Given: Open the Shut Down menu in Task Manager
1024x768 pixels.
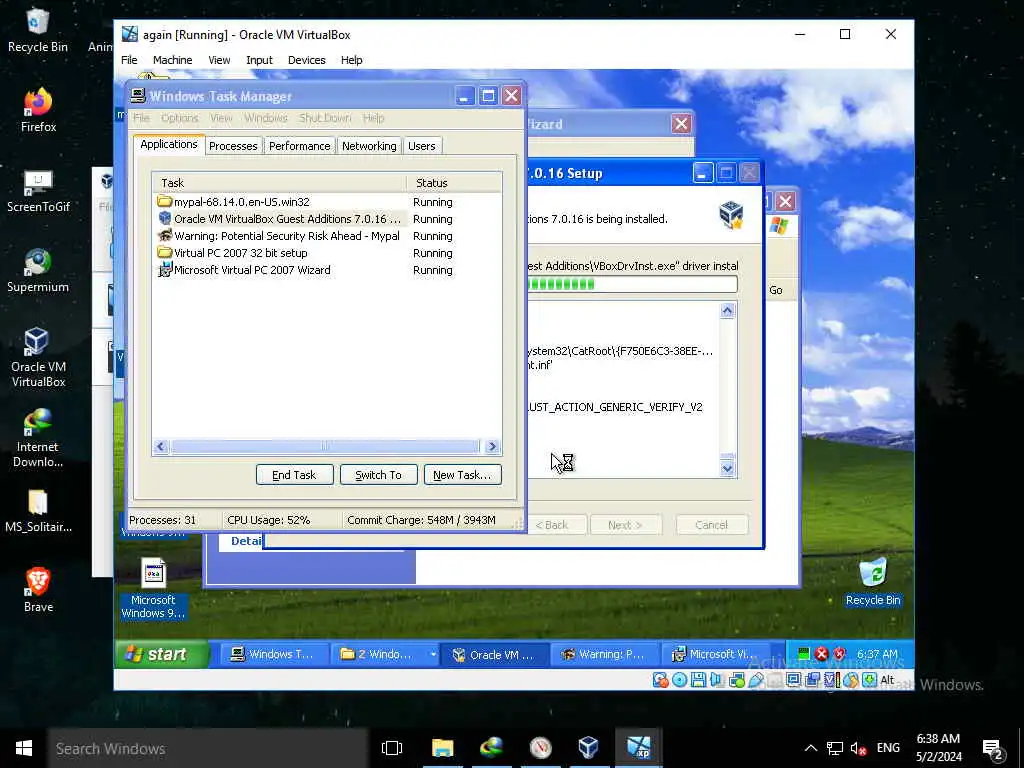Looking at the screenshot, I should point(325,118).
